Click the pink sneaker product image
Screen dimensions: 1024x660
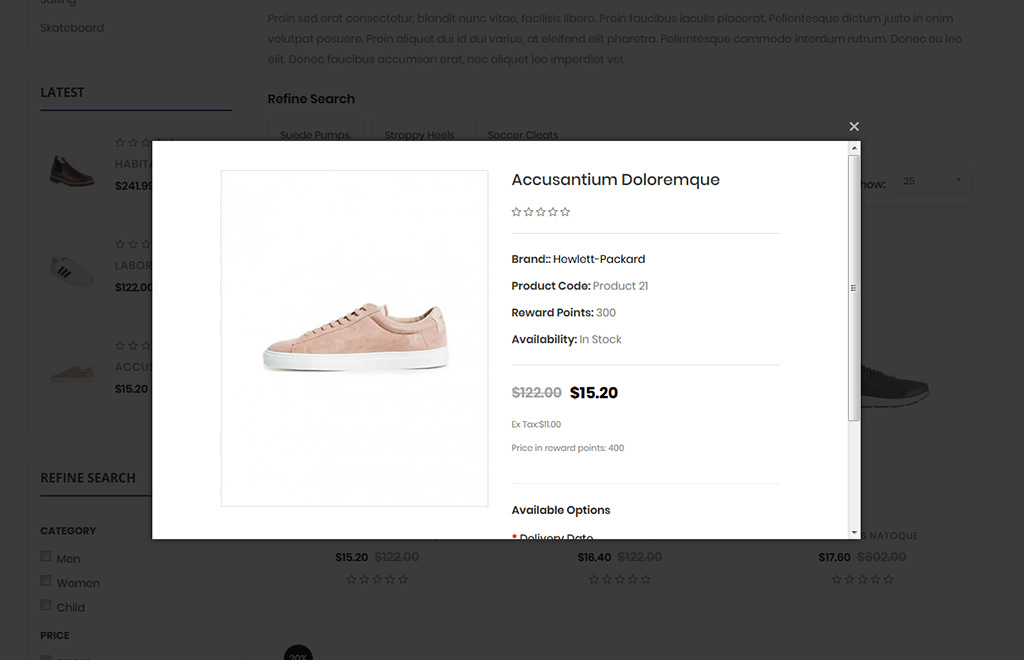tap(355, 338)
